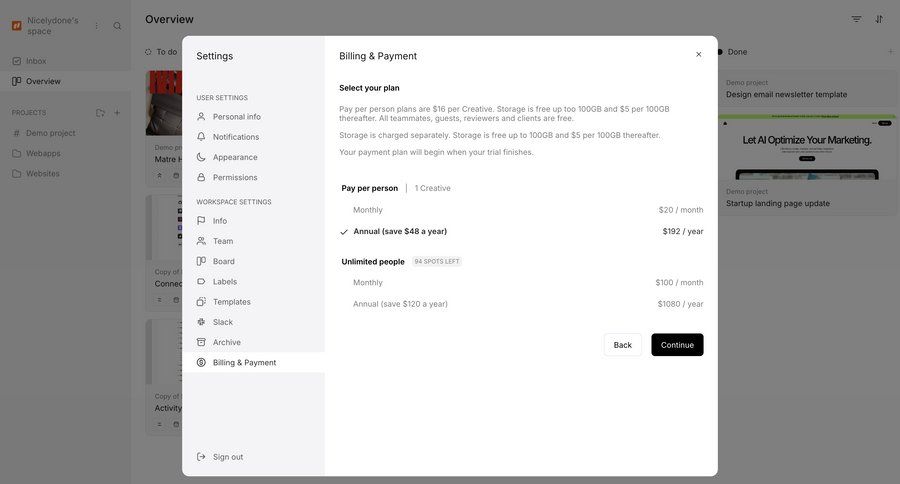Viewport: 900px width, 484px height.
Task: Open the Startup landing page thumbnail
Action: tap(807, 150)
